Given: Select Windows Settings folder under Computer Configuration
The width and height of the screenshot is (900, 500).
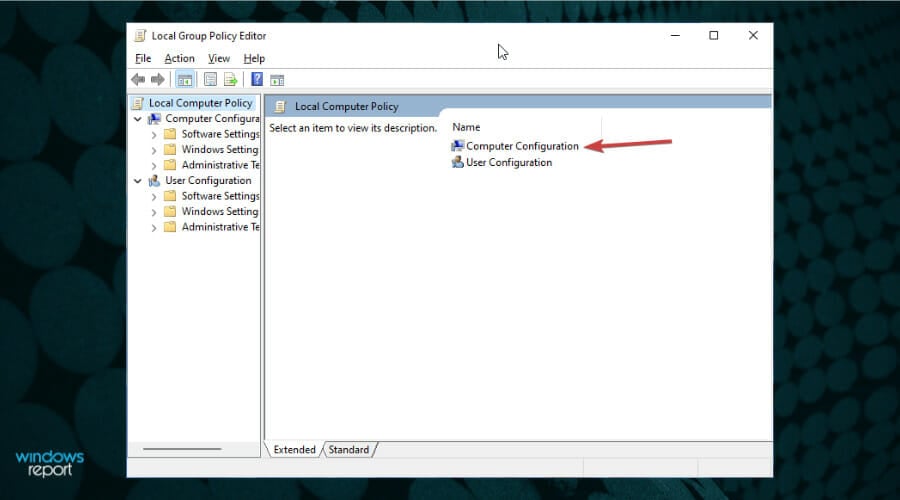Looking at the screenshot, I should click(x=220, y=150).
